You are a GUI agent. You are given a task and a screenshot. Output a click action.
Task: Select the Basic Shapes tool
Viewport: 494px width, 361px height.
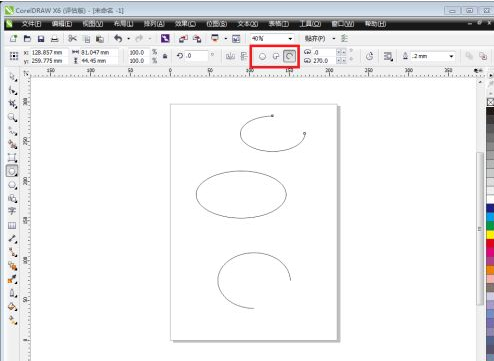pos(13,198)
